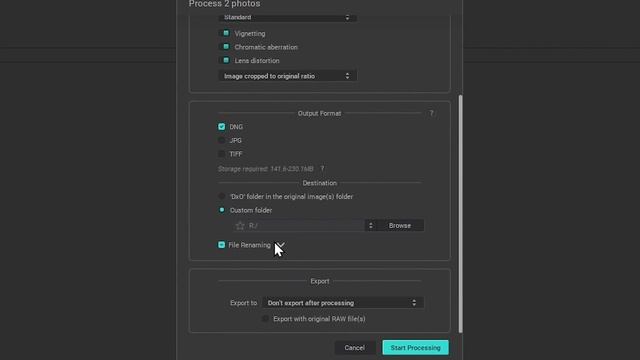
Task: Open the folder path history dropdown arrows
Action: 371,225
